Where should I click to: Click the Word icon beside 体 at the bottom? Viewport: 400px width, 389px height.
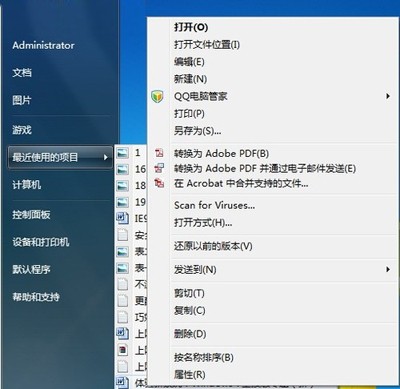(x=122, y=382)
